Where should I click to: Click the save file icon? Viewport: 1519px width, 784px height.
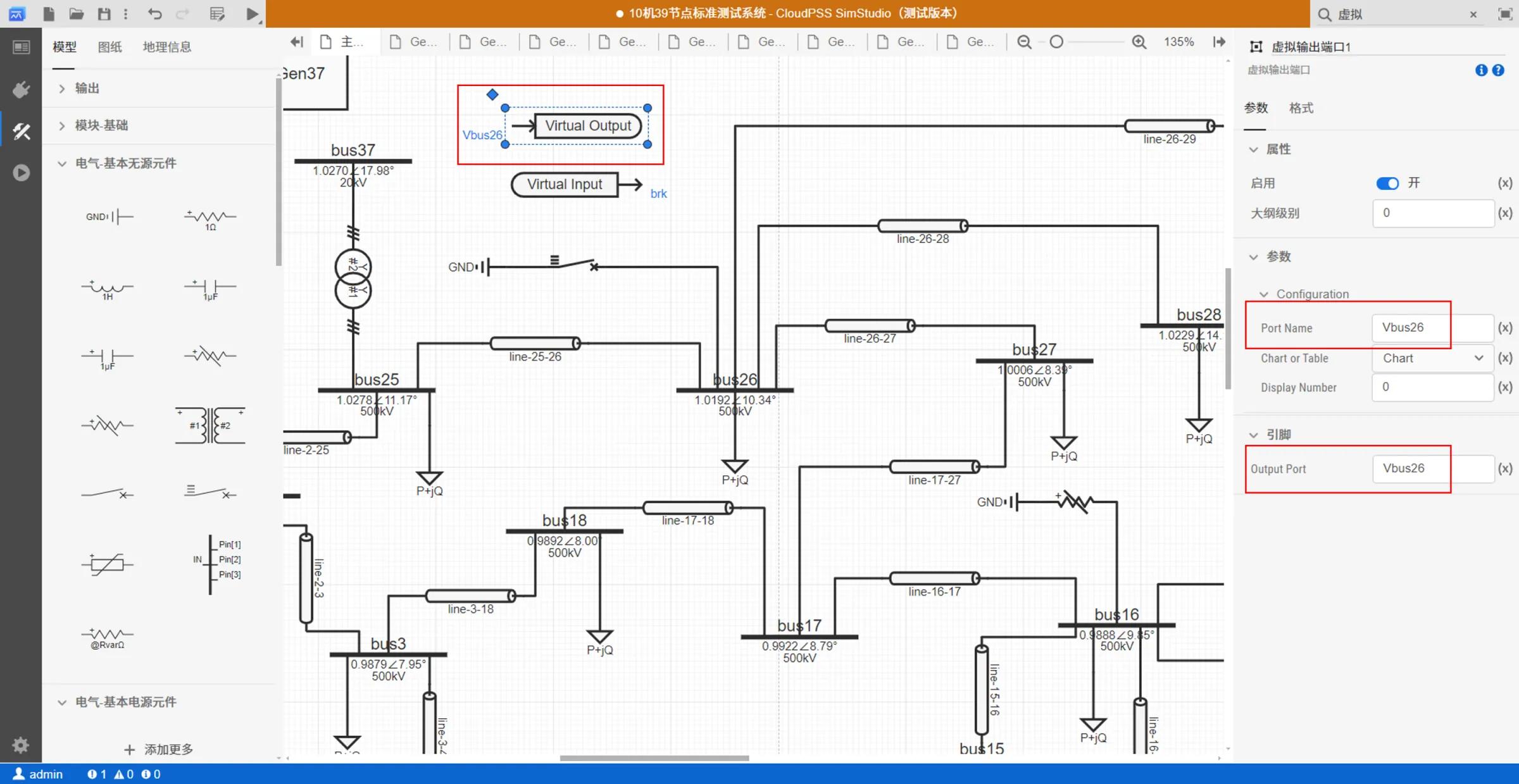[104, 14]
